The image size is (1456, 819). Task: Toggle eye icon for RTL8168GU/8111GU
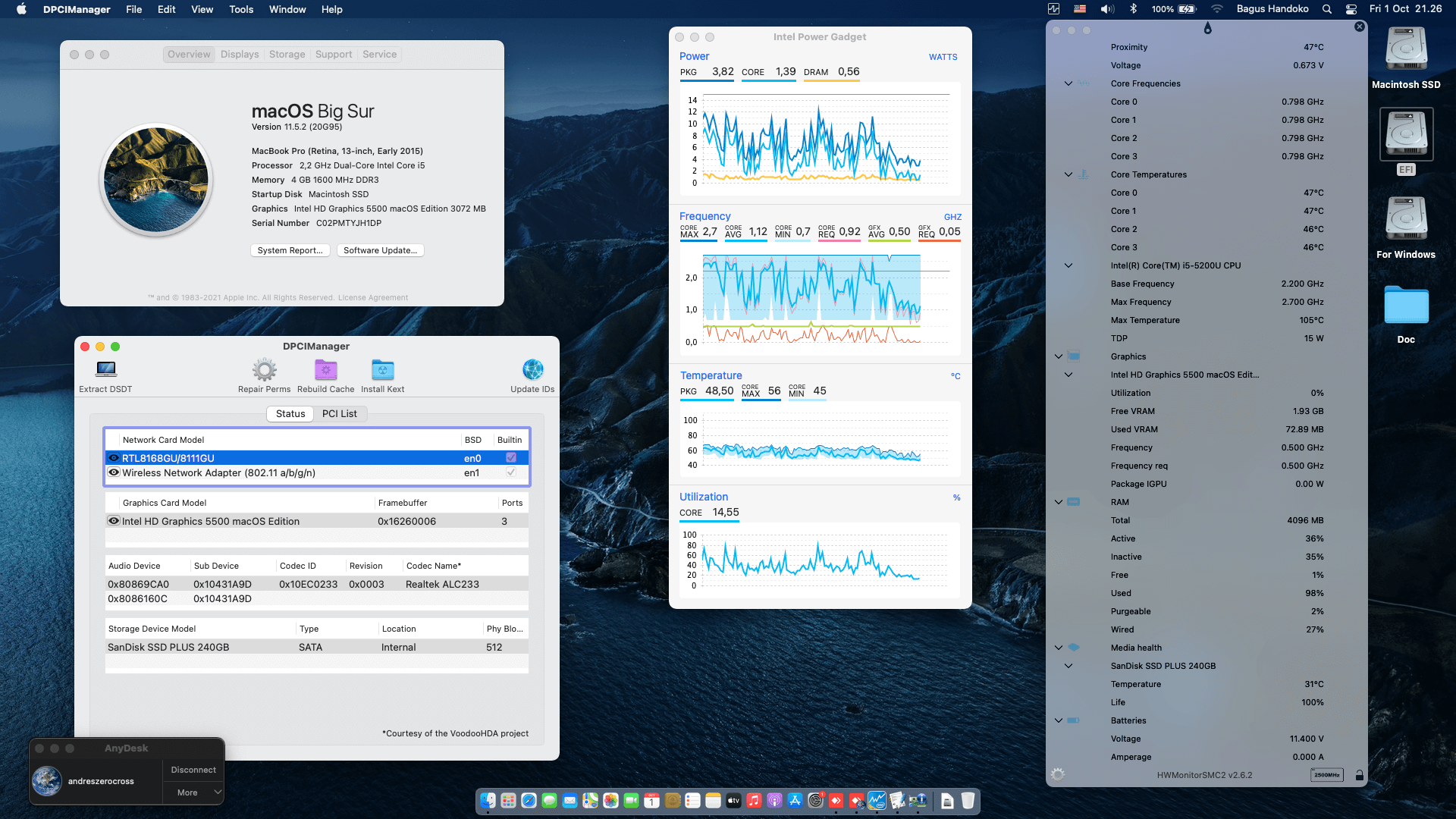114,457
